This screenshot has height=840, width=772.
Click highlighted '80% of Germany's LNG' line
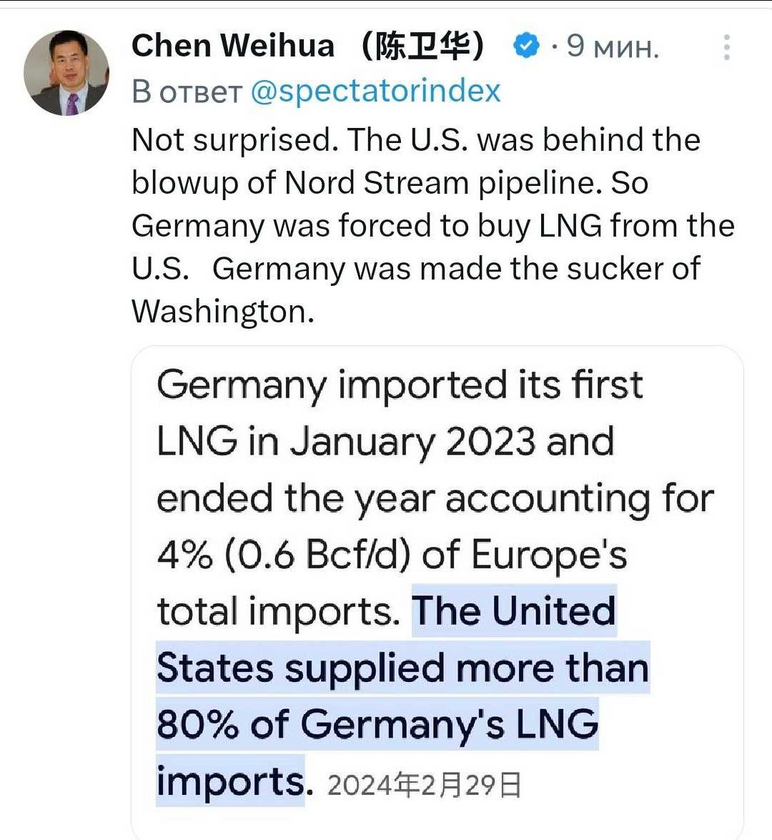[x=377, y=724]
